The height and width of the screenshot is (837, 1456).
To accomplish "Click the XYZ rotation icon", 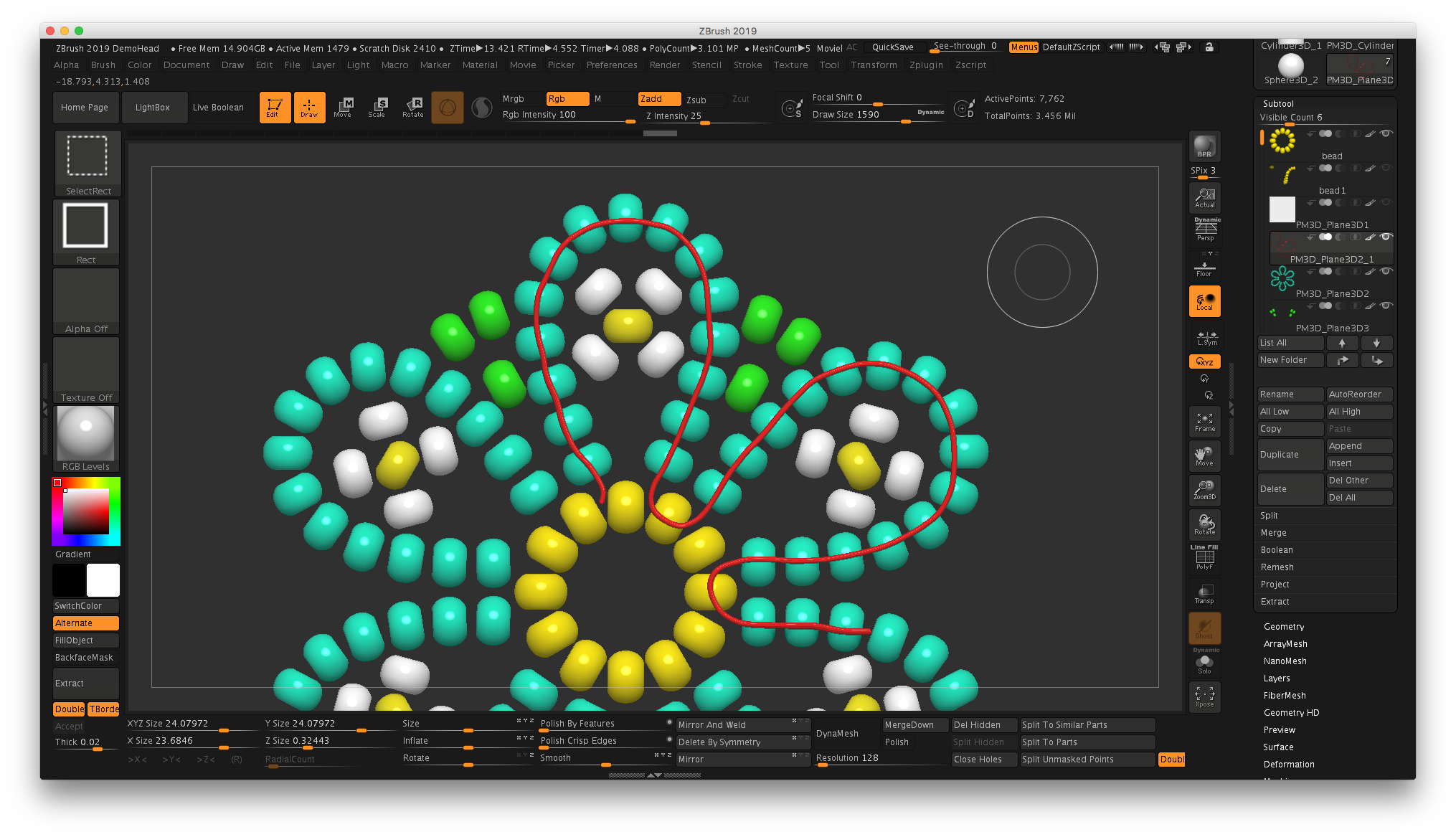I will pos(1204,361).
